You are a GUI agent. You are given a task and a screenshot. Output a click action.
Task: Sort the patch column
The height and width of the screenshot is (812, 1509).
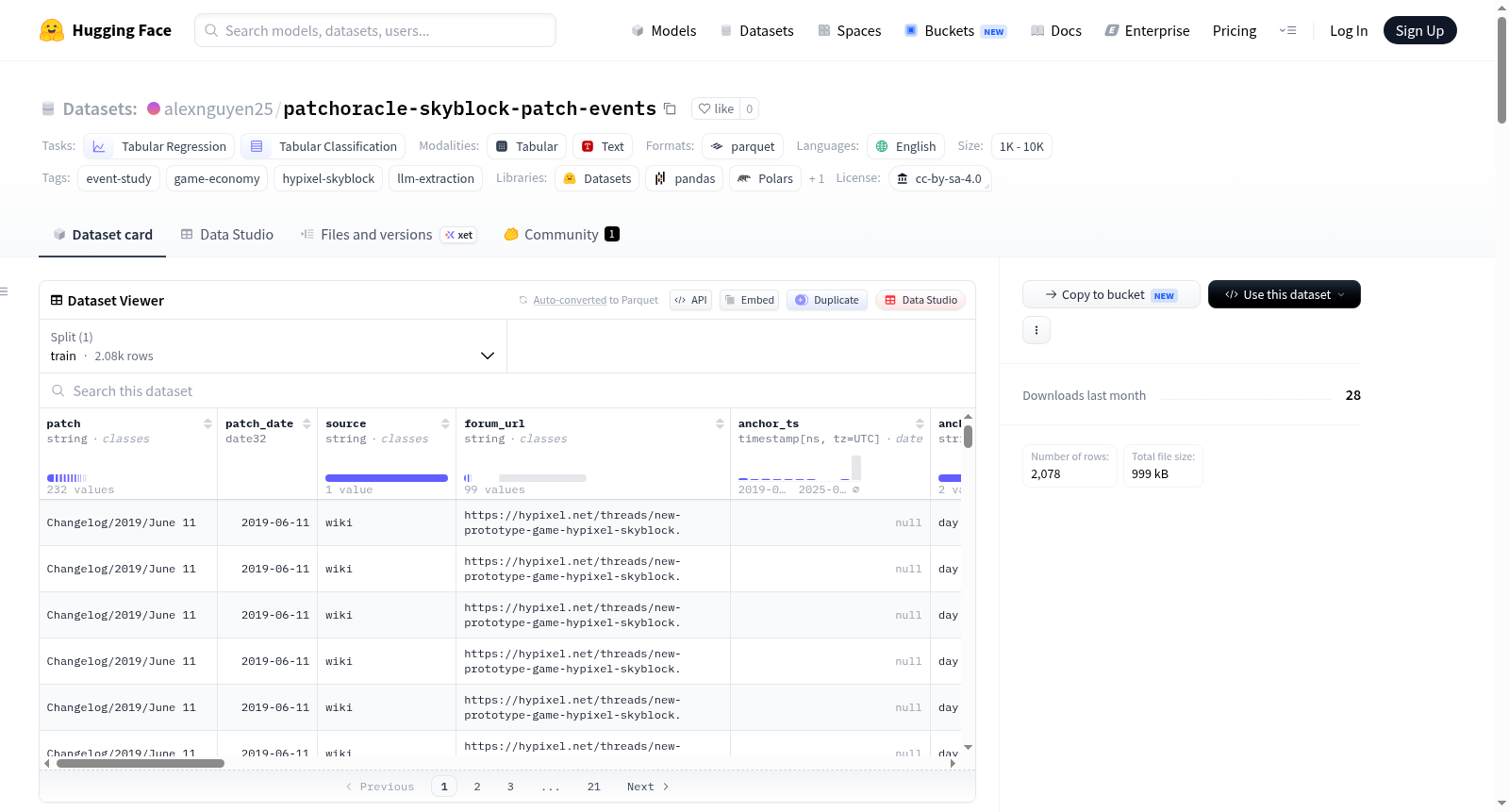[x=207, y=423]
